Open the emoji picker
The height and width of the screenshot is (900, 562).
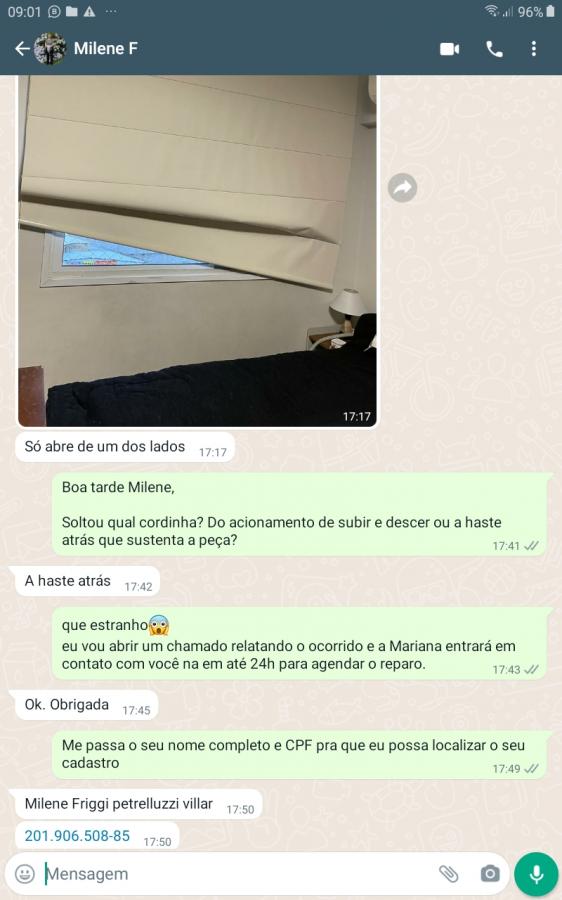click(24, 874)
